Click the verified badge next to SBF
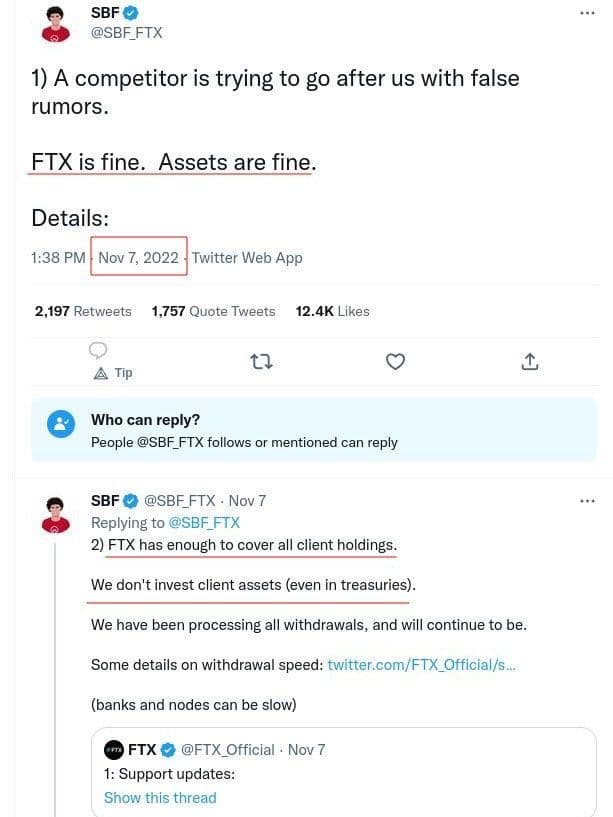 131,13
